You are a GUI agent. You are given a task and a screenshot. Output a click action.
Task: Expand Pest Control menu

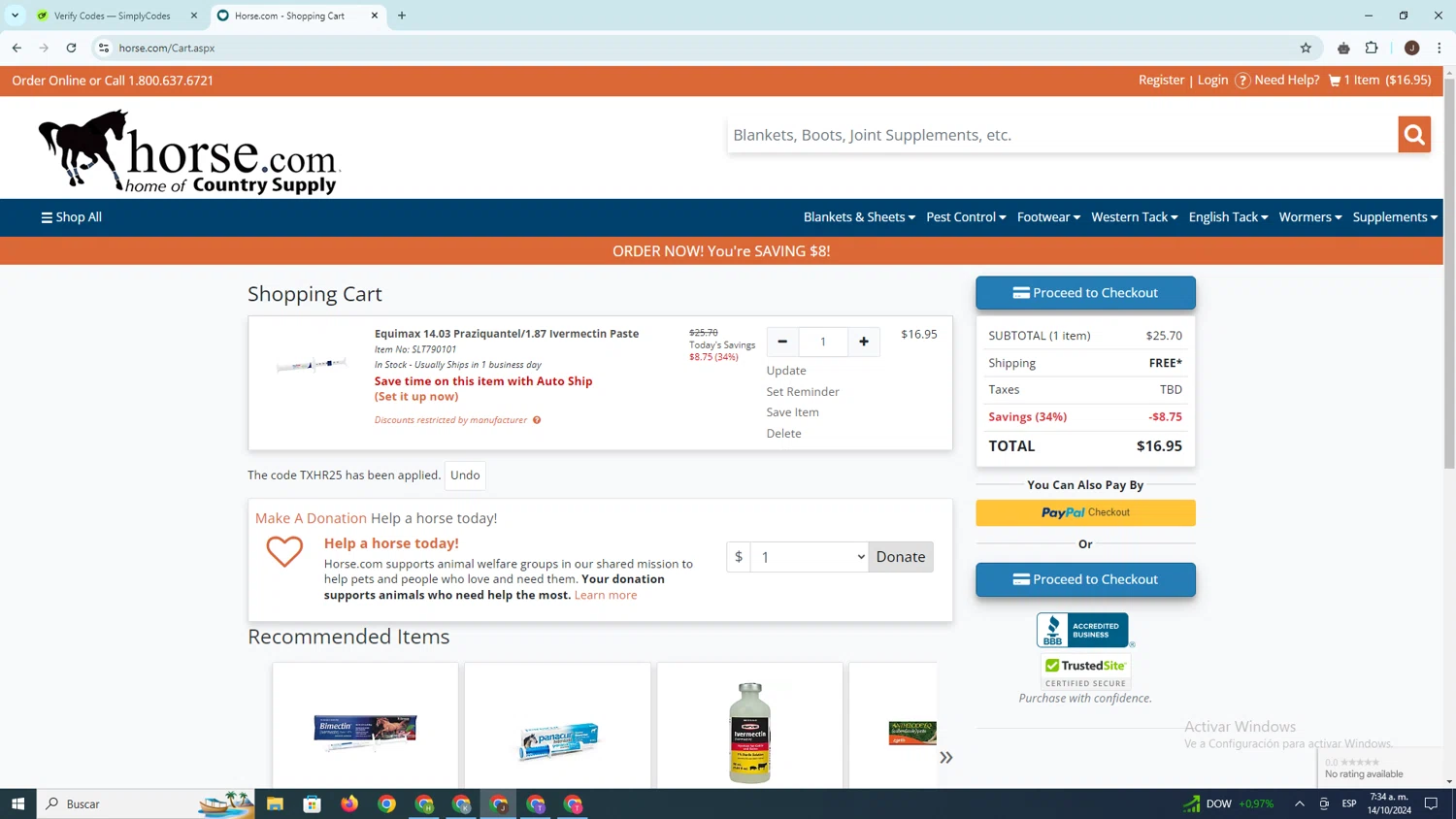(x=966, y=217)
